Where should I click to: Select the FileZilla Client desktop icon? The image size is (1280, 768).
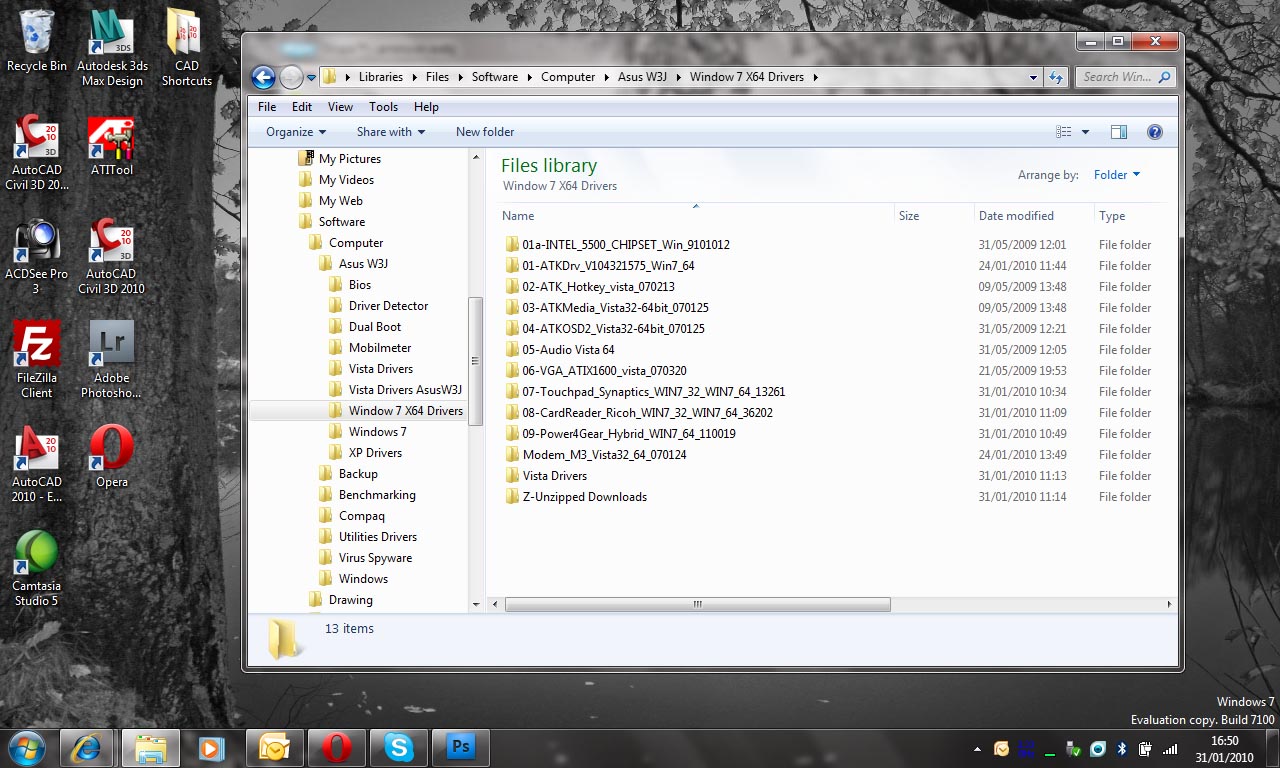point(36,360)
